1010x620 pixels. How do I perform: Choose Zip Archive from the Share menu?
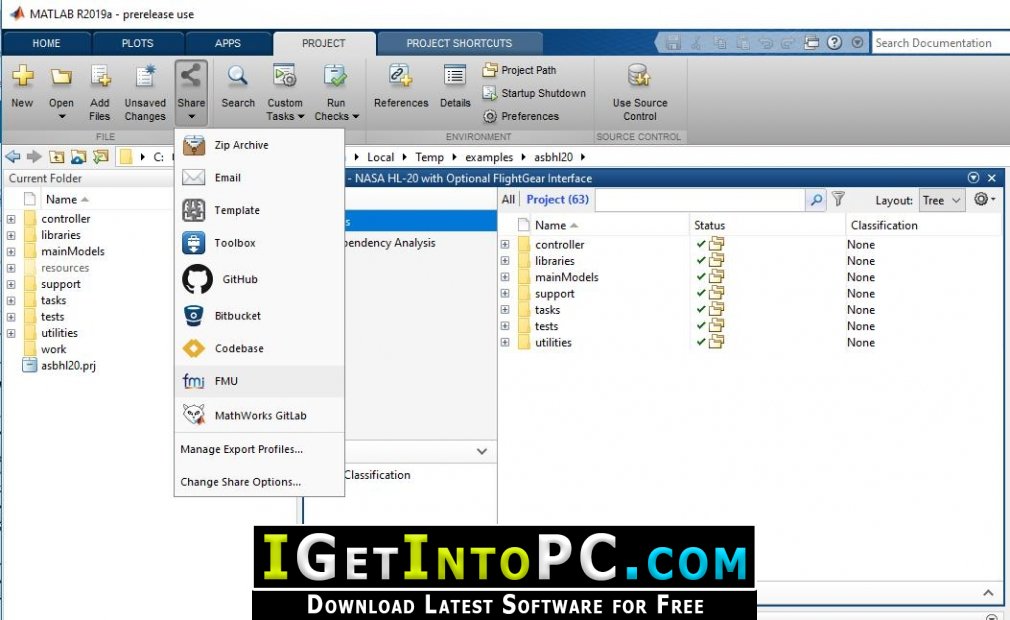pyautogui.click(x=260, y=145)
